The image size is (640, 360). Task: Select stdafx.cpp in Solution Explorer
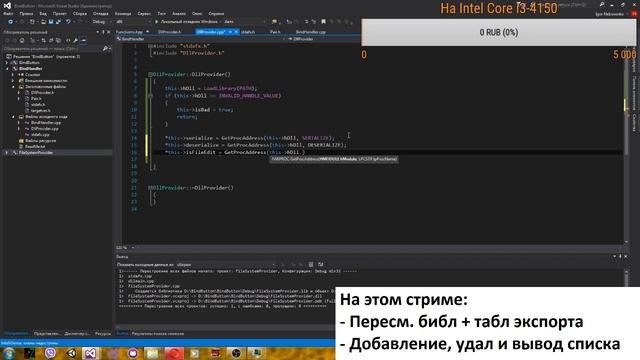40,134
